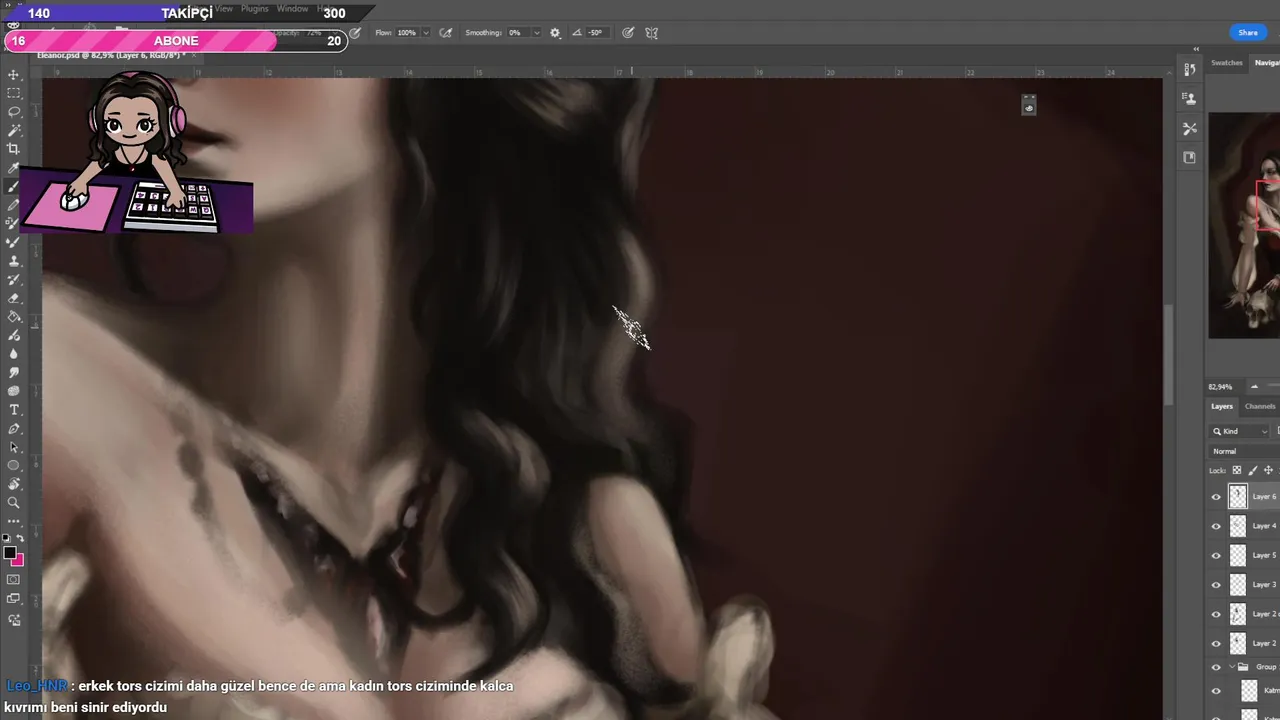Click the Navigator preview thumbnail
The height and width of the screenshot is (720, 1280).
click(1244, 225)
